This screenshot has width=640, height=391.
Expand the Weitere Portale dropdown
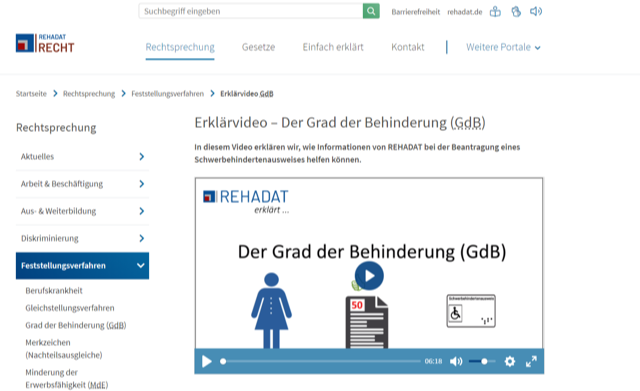coord(503,47)
